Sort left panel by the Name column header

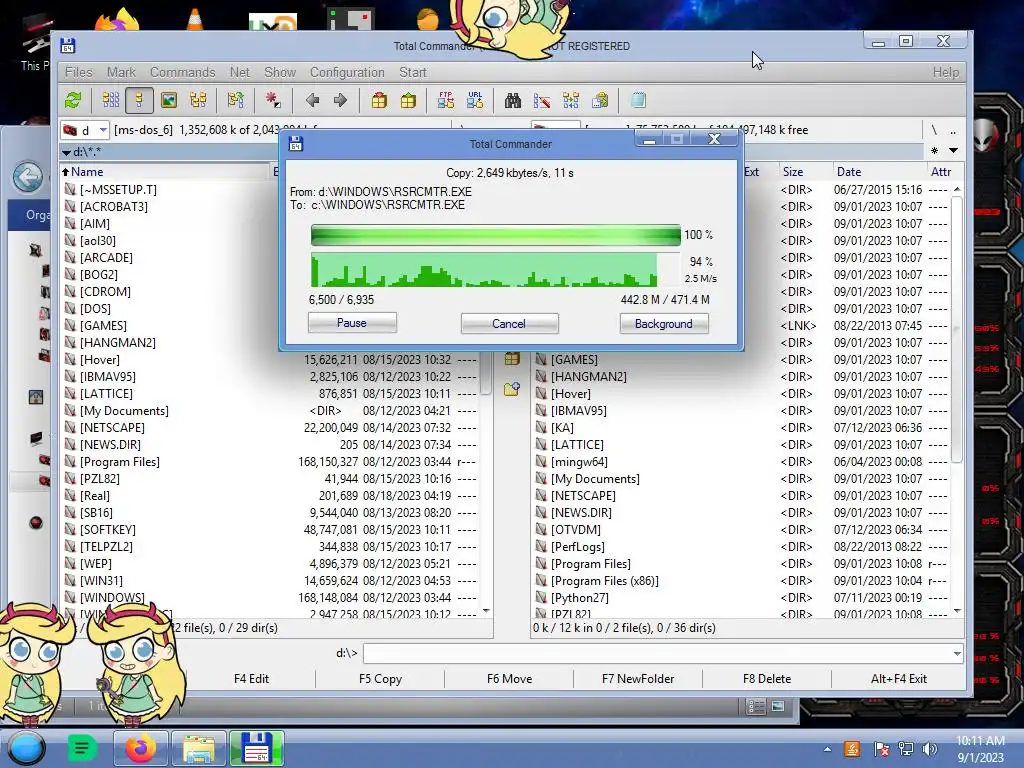(x=165, y=172)
